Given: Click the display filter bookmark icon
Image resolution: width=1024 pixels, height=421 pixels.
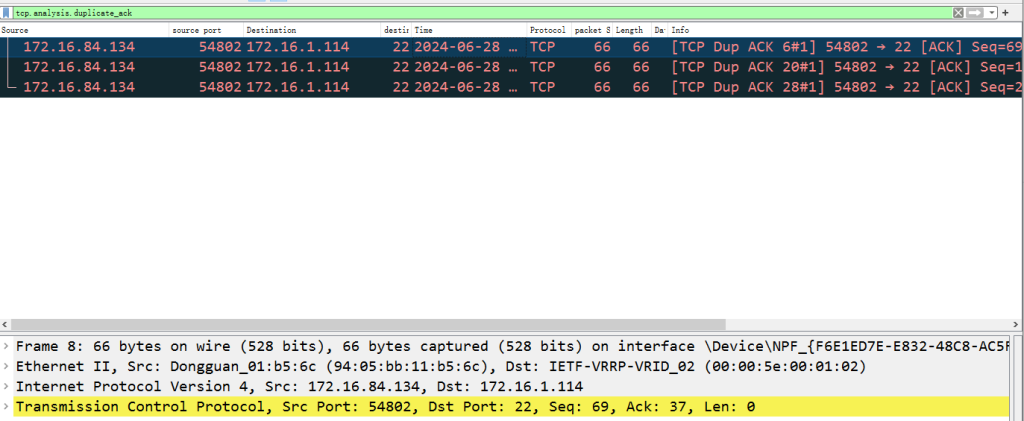Looking at the screenshot, I should pyautogui.click(x=7, y=13).
